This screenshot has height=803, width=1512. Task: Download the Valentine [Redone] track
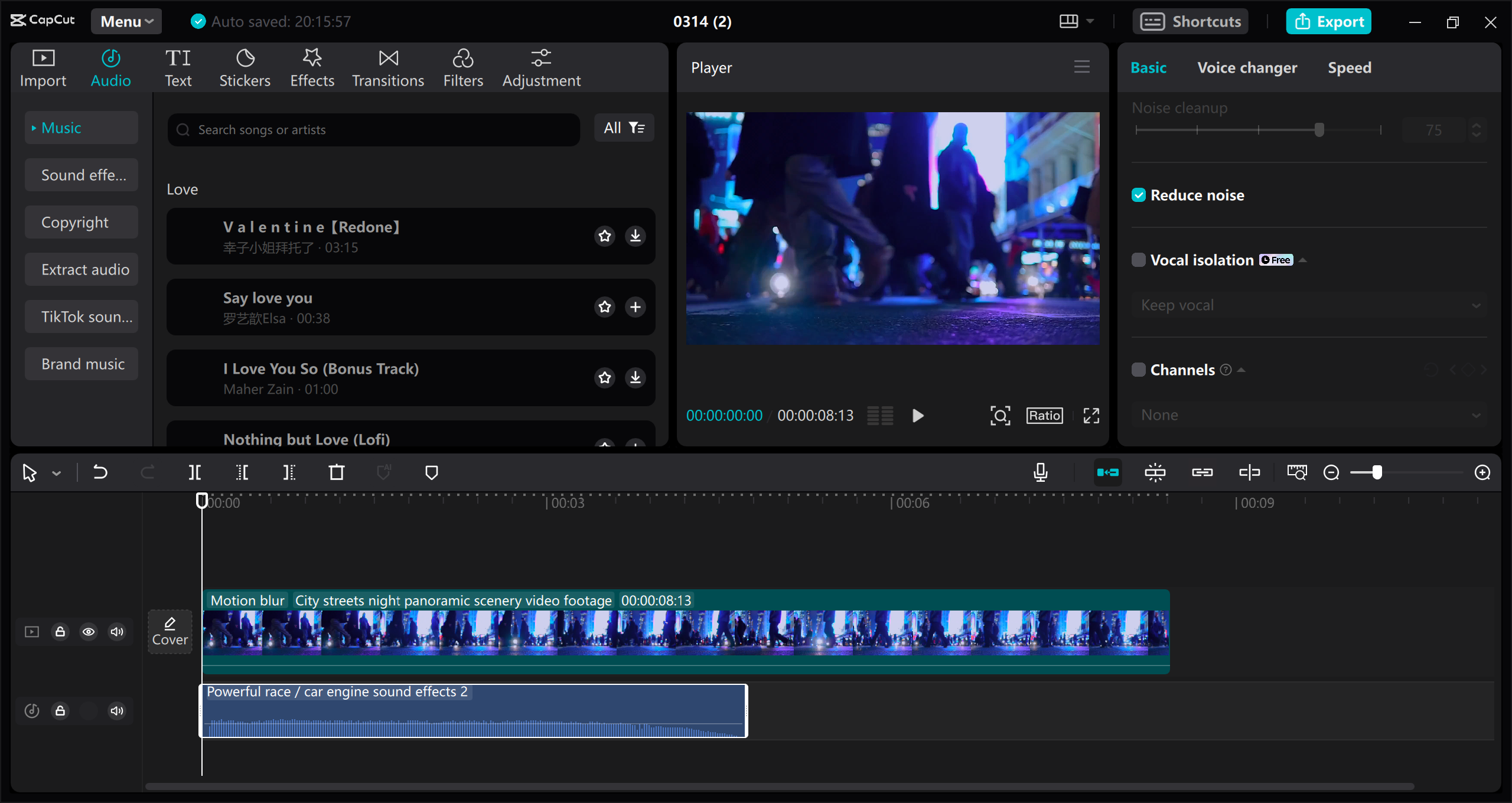point(636,236)
